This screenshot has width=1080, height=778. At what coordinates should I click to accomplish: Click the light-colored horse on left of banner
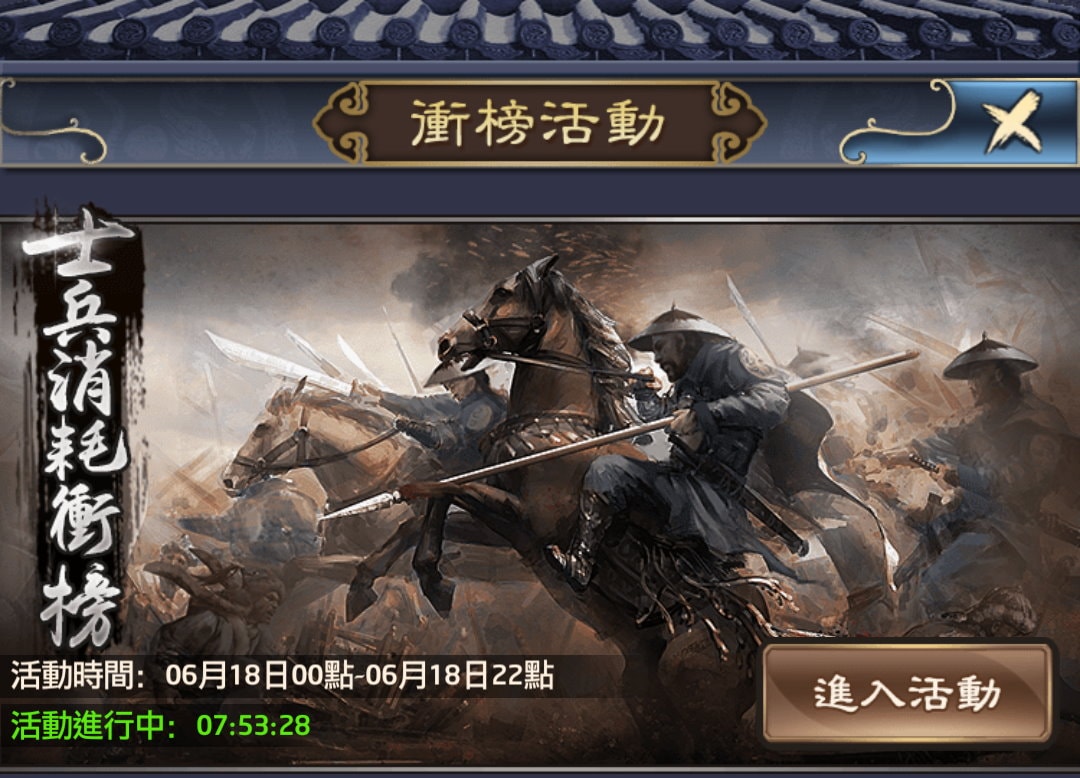[x=303, y=441]
